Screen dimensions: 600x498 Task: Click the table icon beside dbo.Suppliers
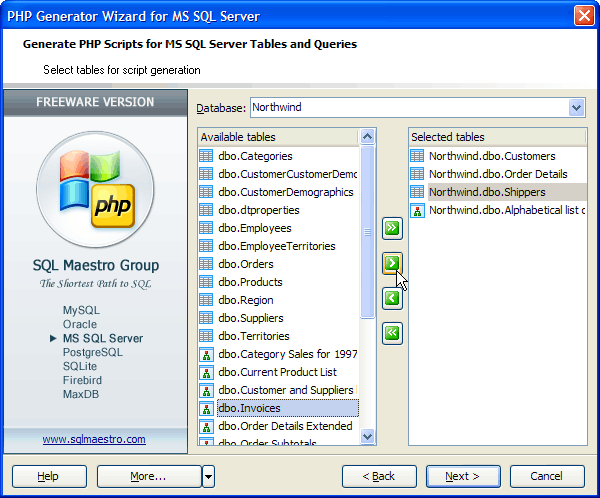[206, 318]
